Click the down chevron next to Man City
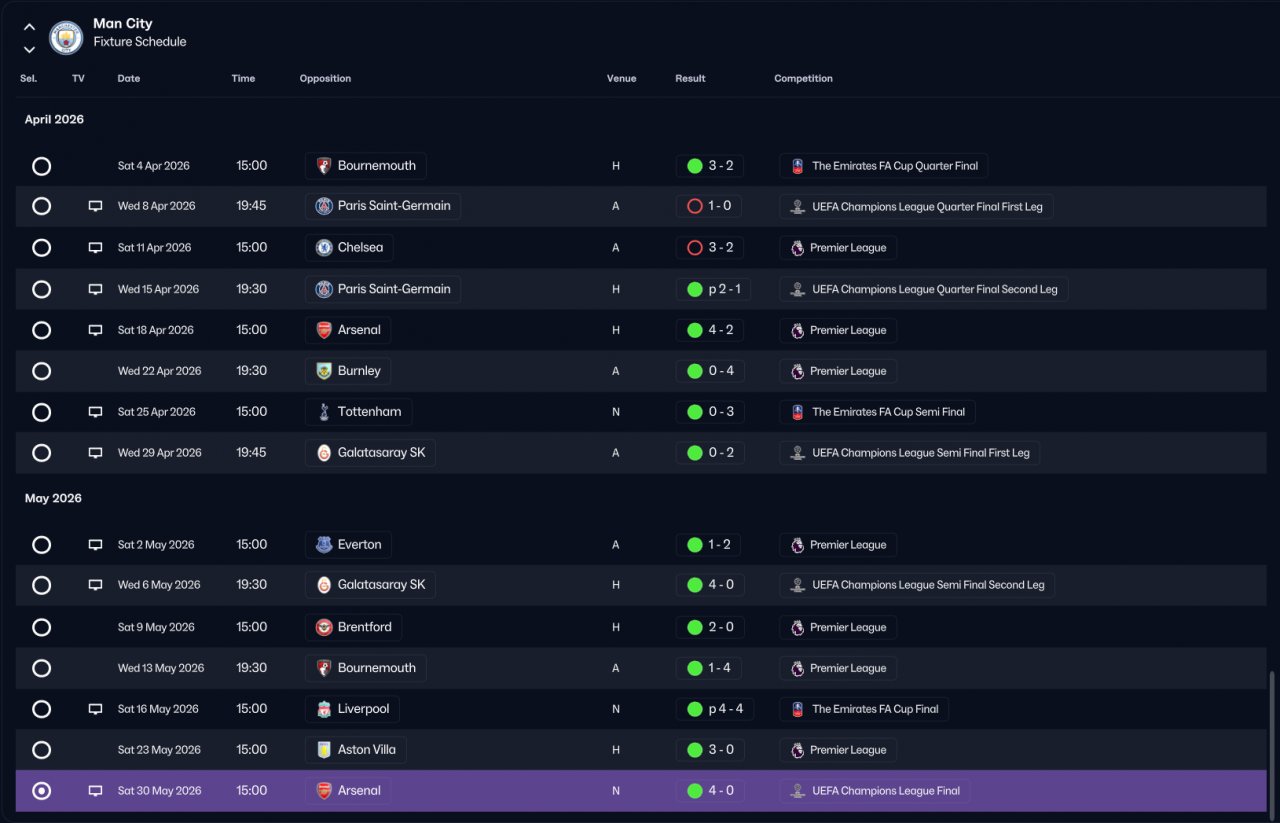Image resolution: width=1280 pixels, height=823 pixels. tap(29, 49)
